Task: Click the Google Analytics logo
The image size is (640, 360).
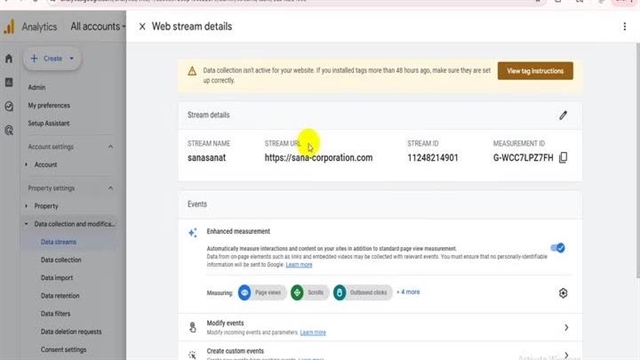Action: tap(9, 27)
